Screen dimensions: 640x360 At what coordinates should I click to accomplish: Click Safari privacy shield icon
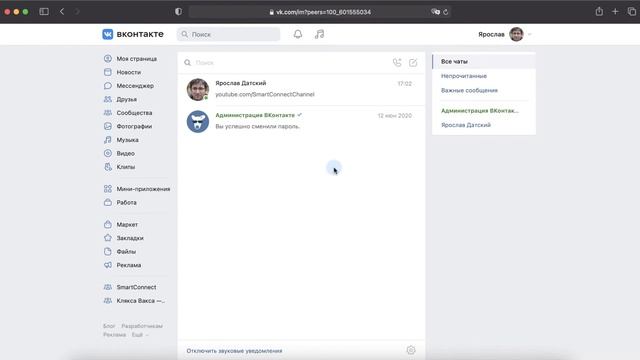pyautogui.click(x=178, y=12)
